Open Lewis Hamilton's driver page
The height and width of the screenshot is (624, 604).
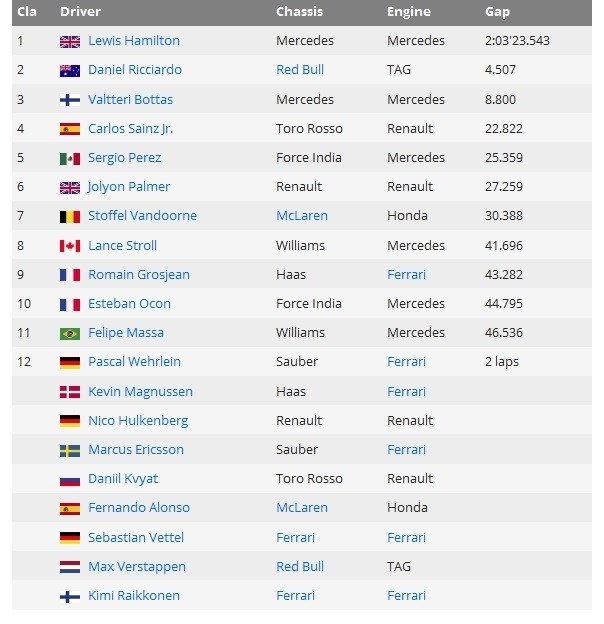pos(134,41)
